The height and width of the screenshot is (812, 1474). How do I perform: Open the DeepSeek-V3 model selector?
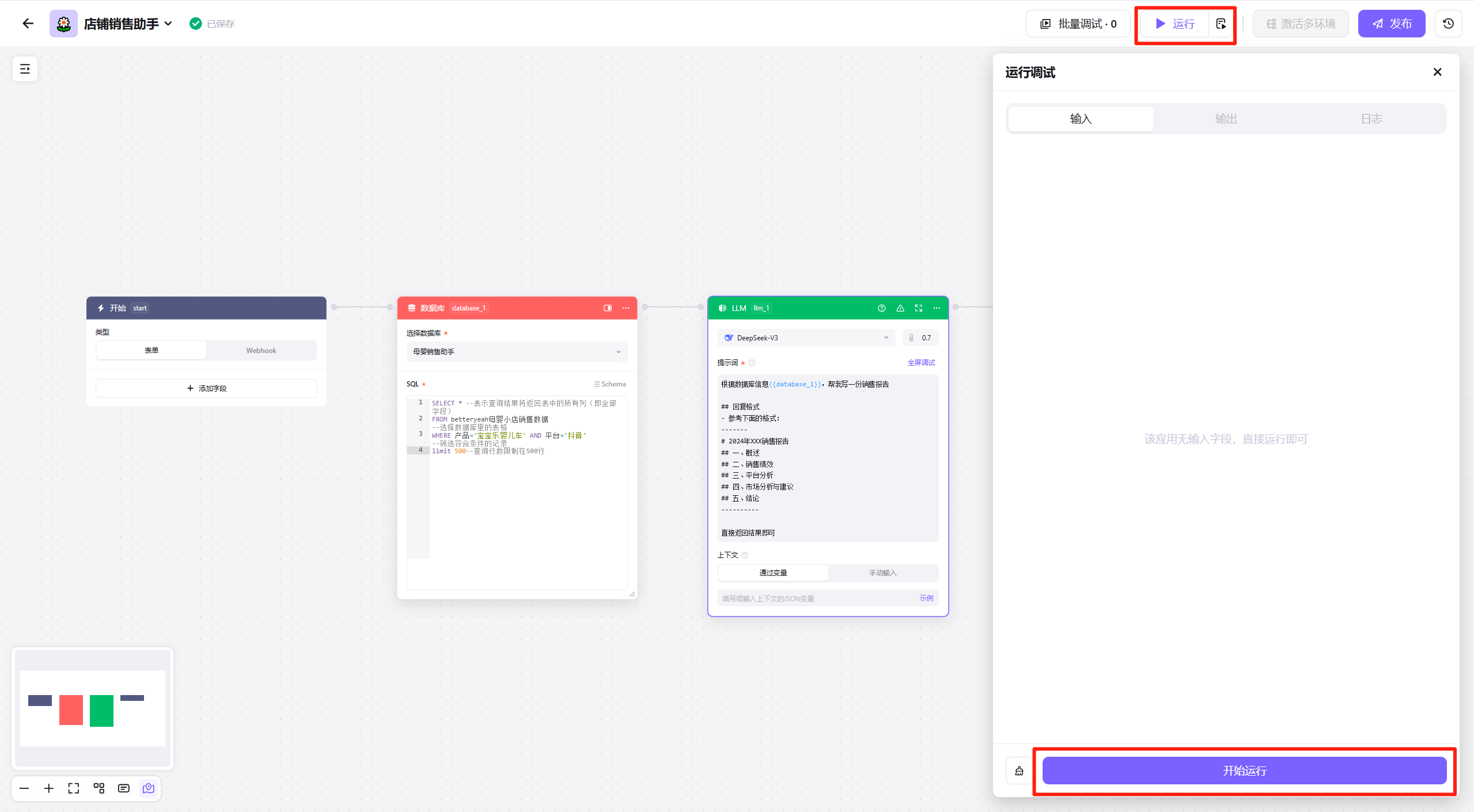806,337
